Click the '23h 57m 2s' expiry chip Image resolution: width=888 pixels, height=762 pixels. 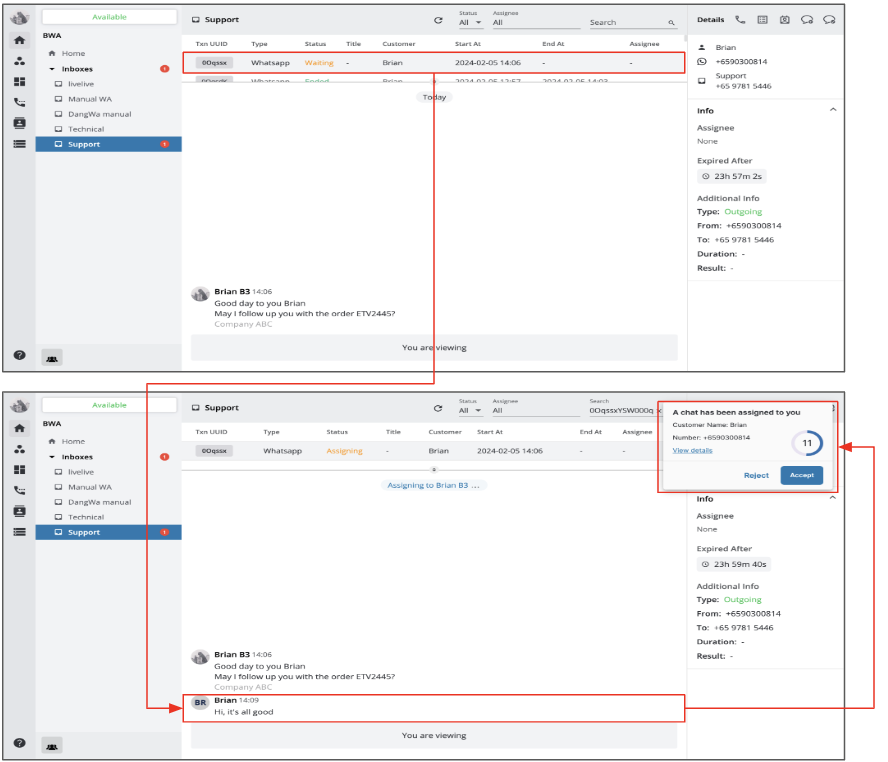point(732,177)
